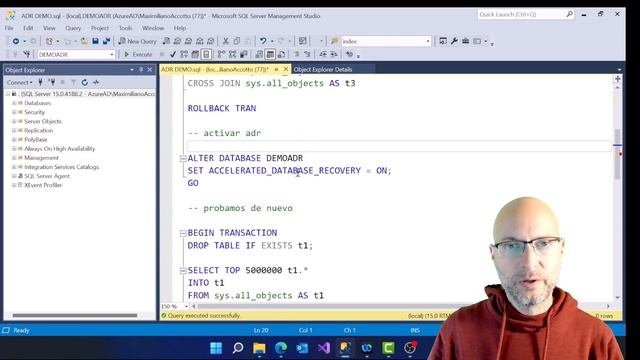Select Results to Grid icon
Screen dimensions: 640x360
(x=270, y=54)
